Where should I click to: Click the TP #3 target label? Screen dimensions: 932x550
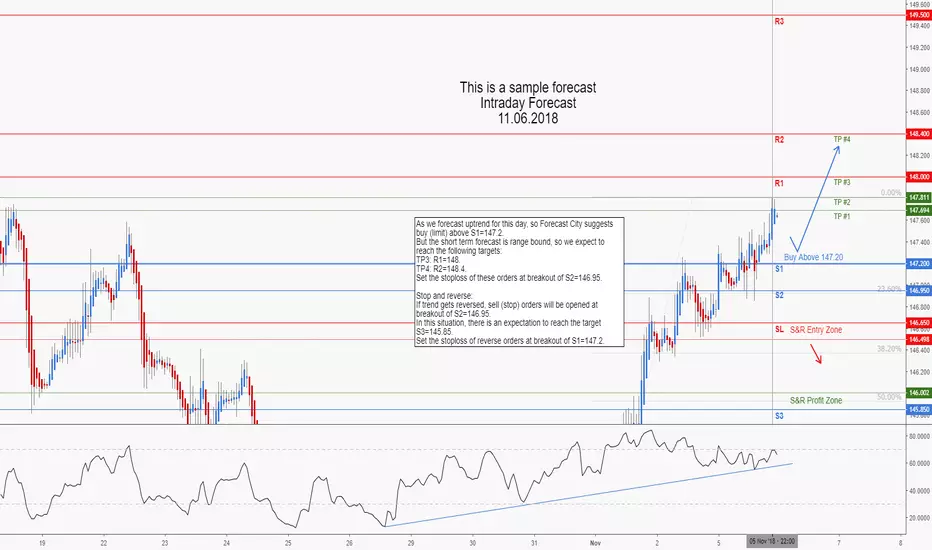point(842,182)
